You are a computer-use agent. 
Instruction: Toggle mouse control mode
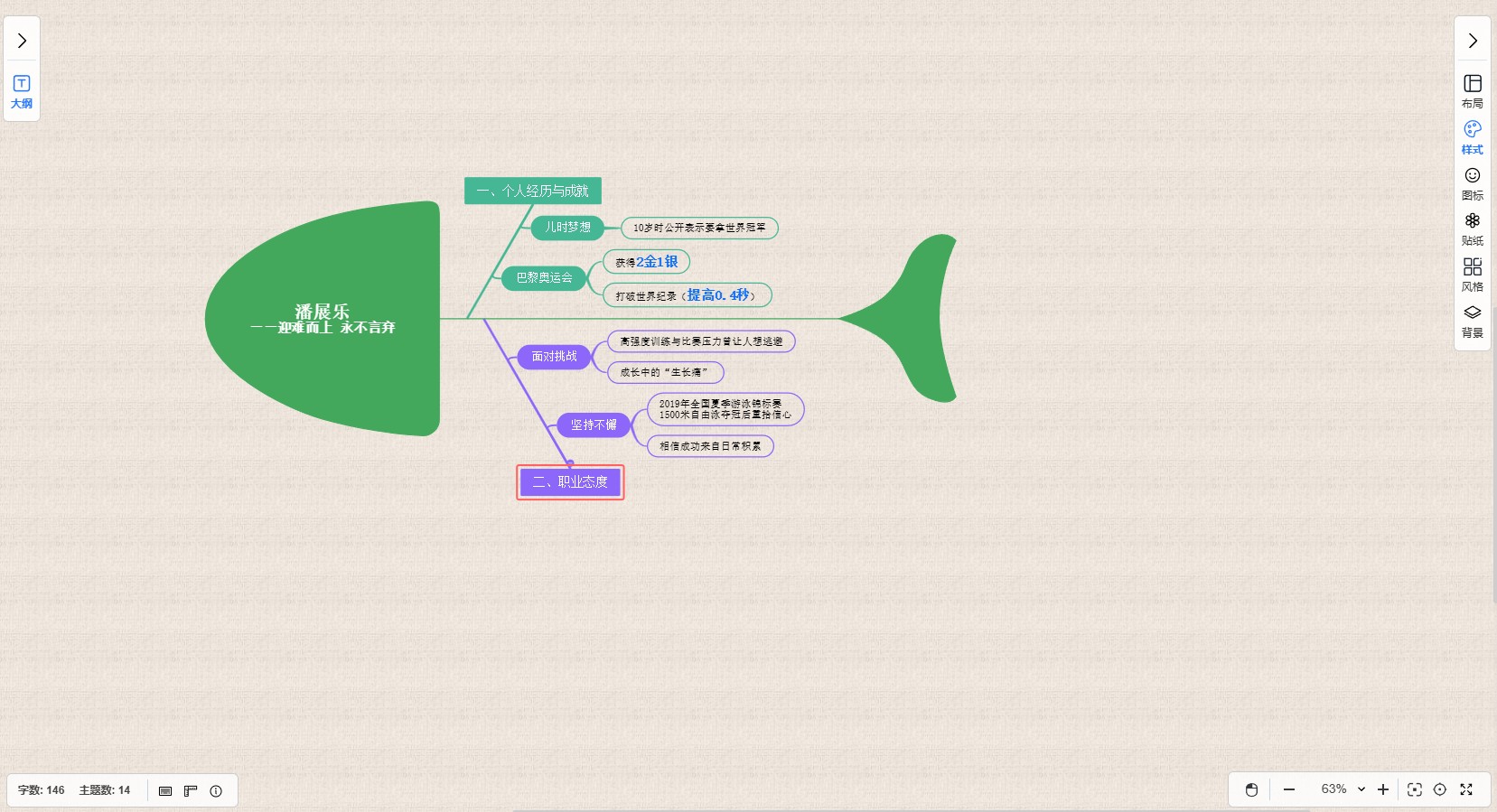(1251, 789)
